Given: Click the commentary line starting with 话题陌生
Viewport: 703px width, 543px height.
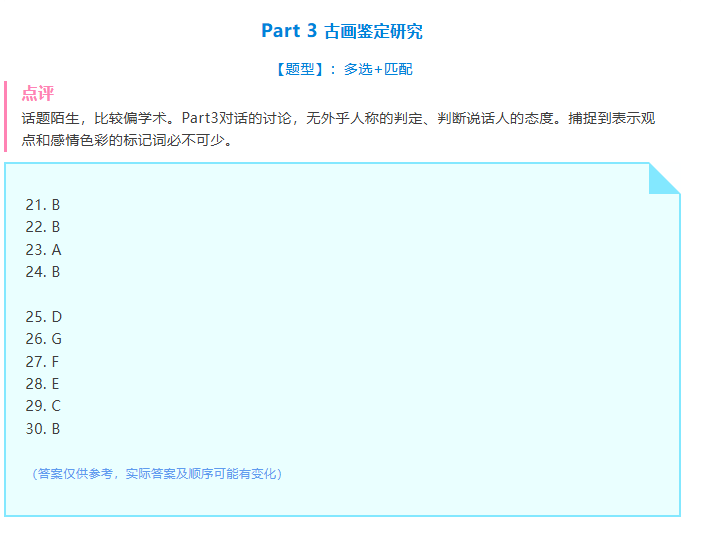Looking at the screenshot, I should (x=338, y=118).
